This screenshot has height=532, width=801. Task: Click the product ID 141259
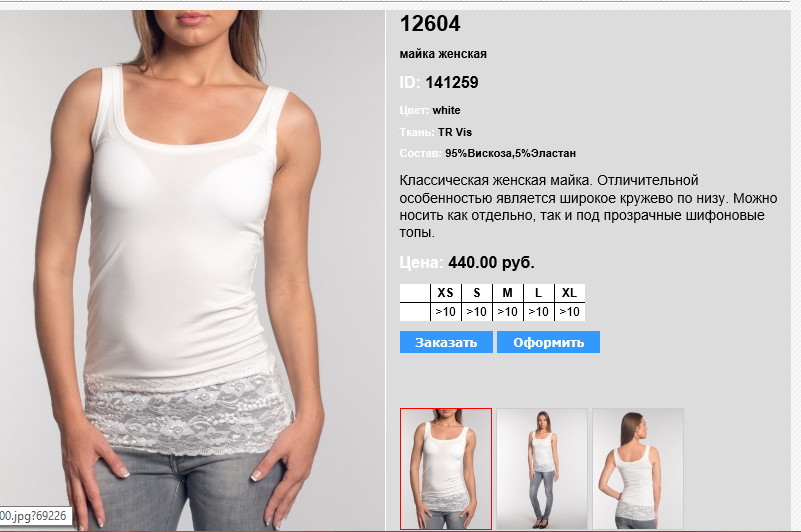452,82
